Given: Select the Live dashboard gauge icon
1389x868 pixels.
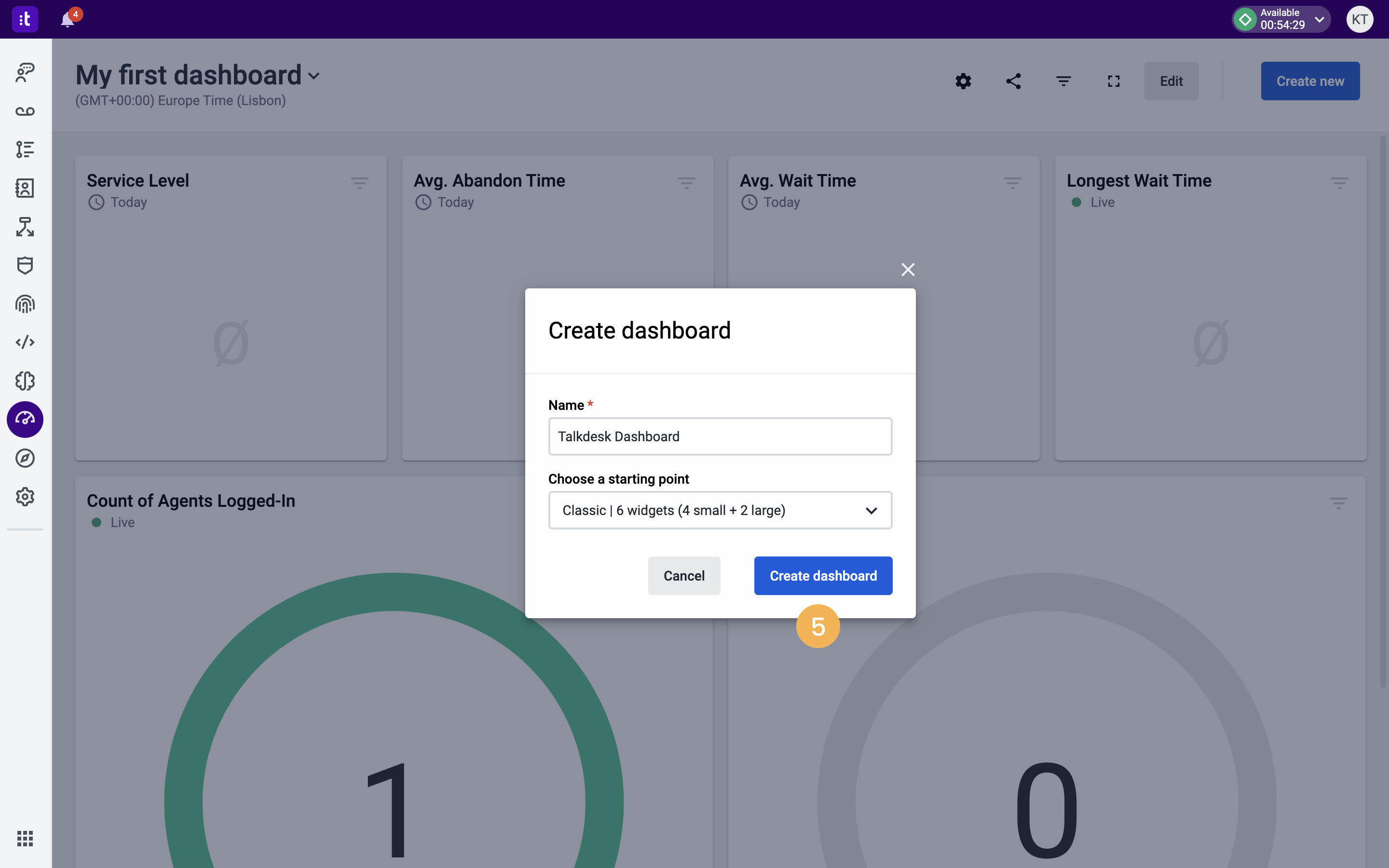Looking at the screenshot, I should click(25, 419).
